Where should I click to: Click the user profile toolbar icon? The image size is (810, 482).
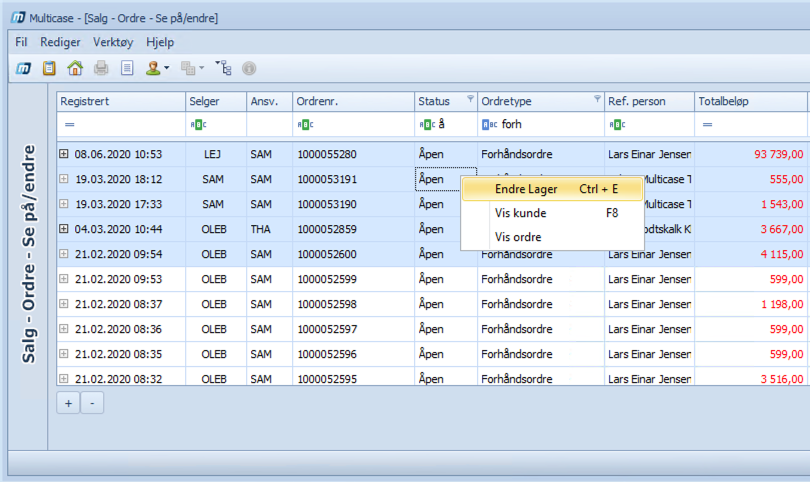pyautogui.click(x=153, y=68)
